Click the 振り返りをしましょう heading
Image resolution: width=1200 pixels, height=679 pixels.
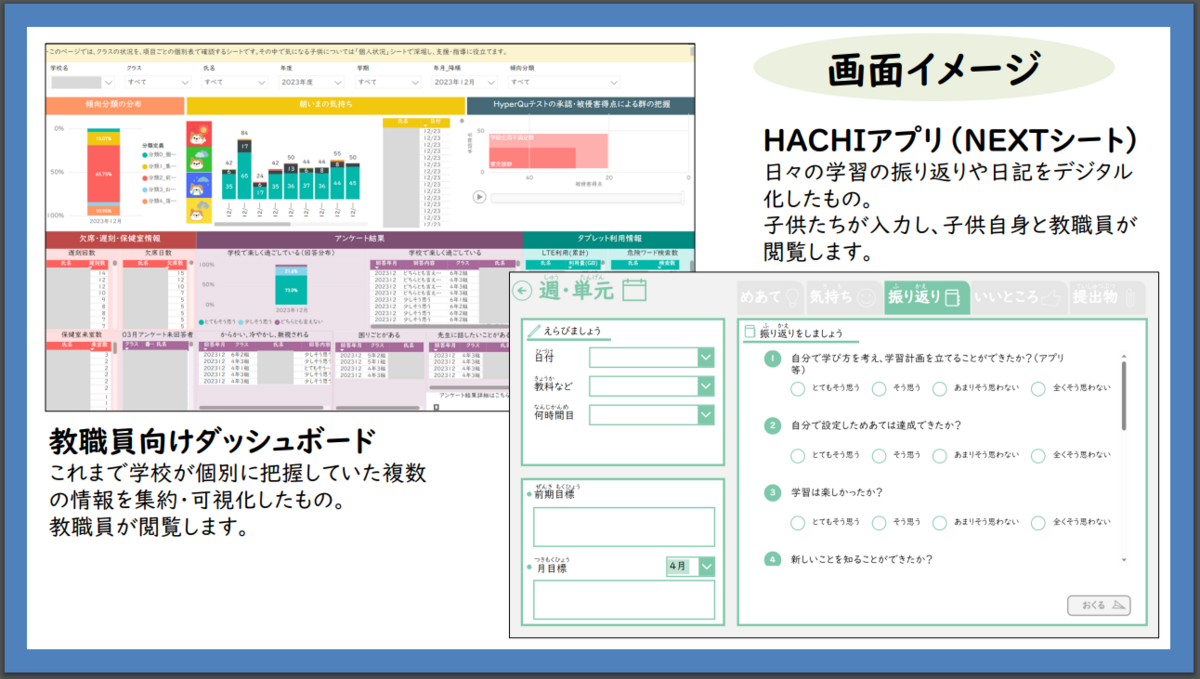point(801,333)
